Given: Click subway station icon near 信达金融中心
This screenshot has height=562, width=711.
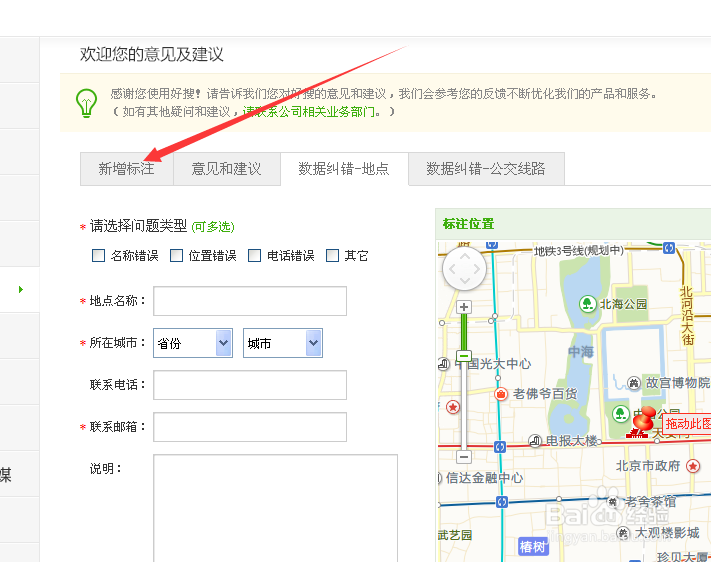Looking at the screenshot, I should pyautogui.click(x=502, y=502).
